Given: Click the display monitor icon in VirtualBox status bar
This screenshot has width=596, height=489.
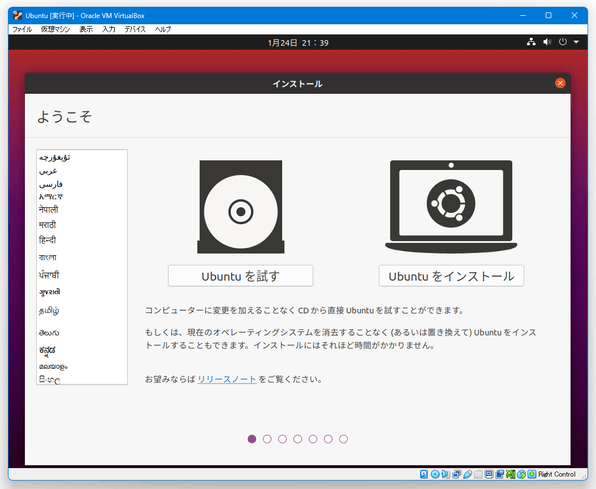Looking at the screenshot, I should (489, 474).
